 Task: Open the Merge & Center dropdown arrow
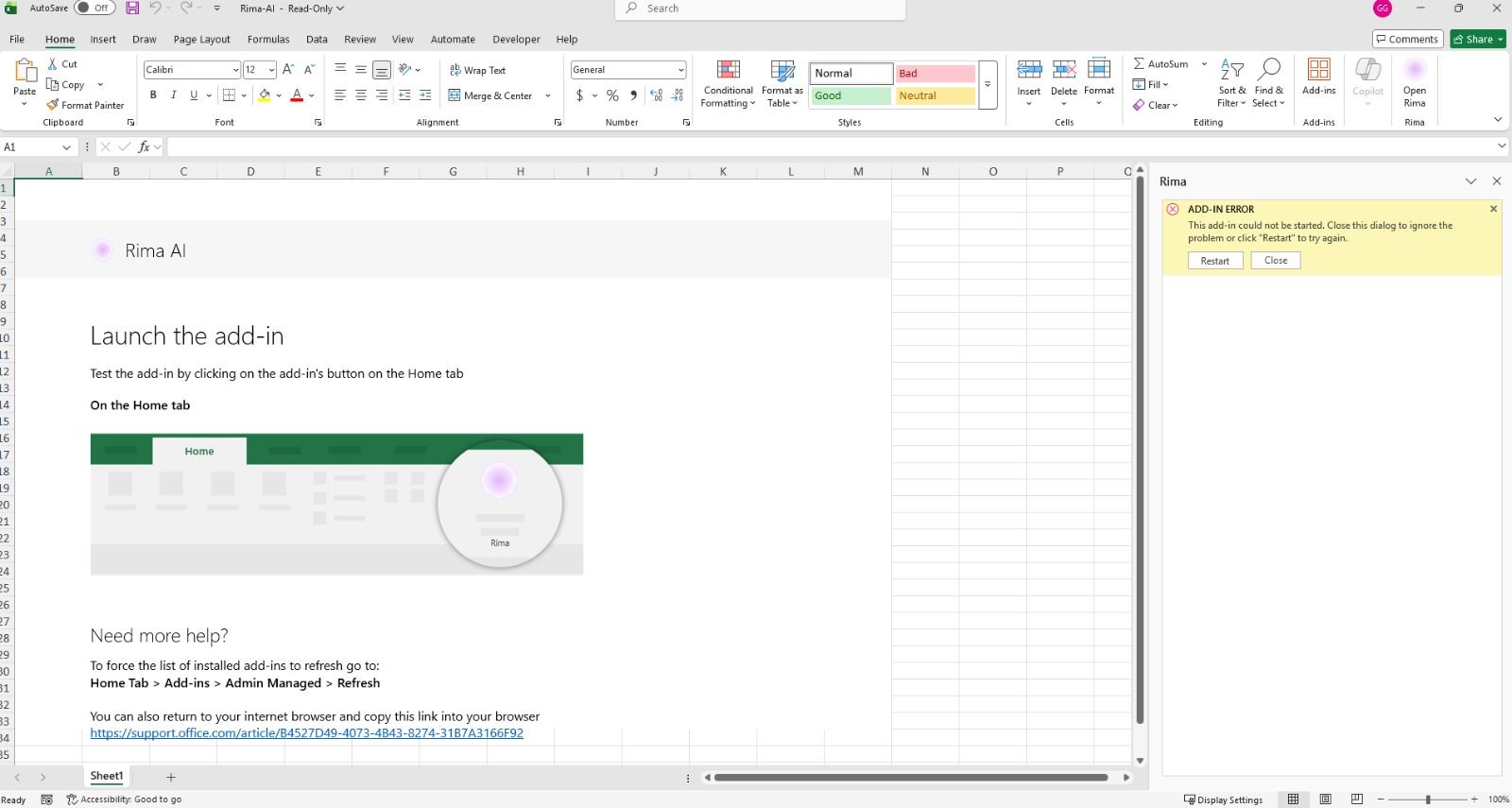pos(548,95)
